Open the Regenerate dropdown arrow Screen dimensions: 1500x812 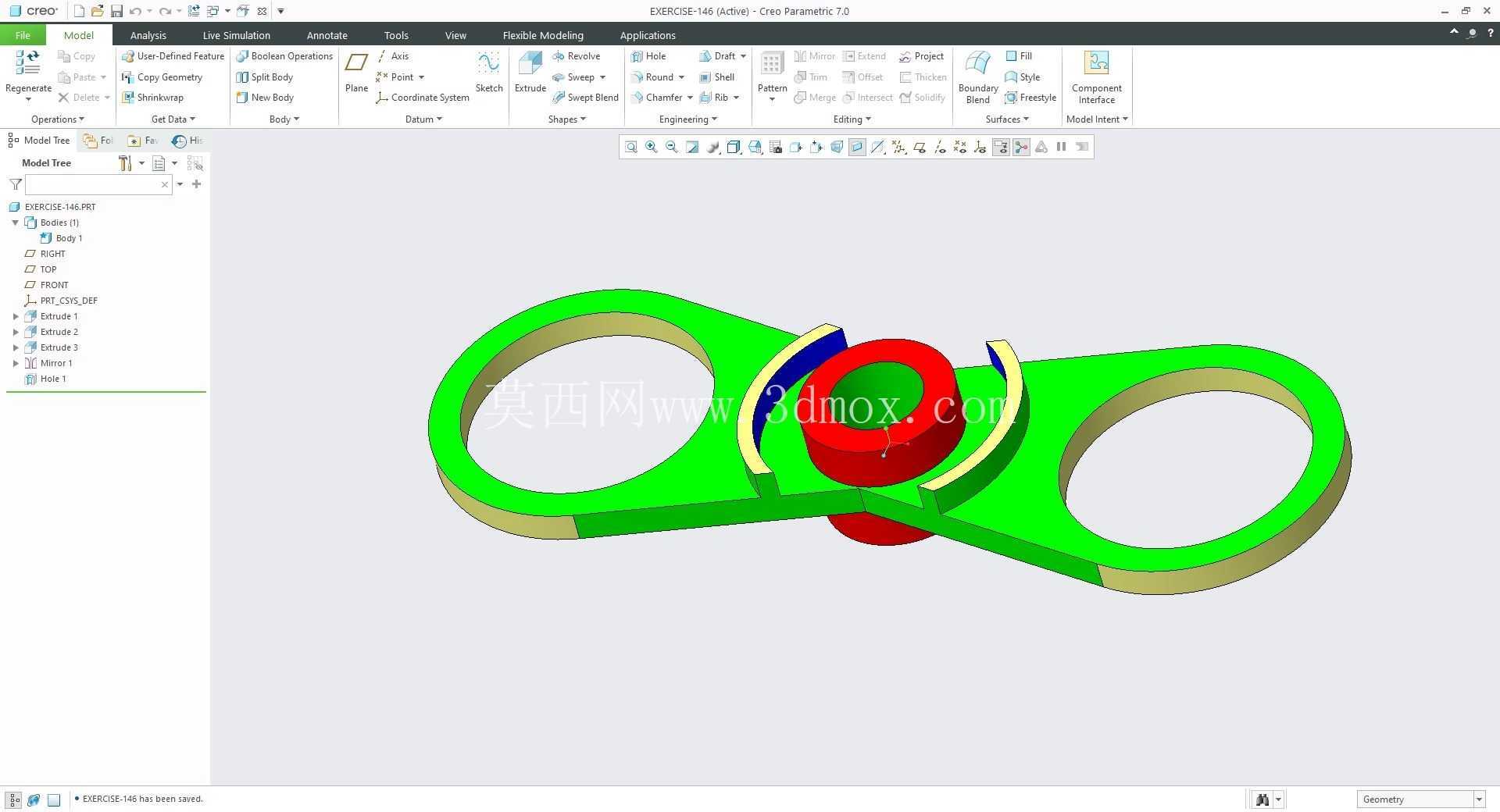[28, 99]
